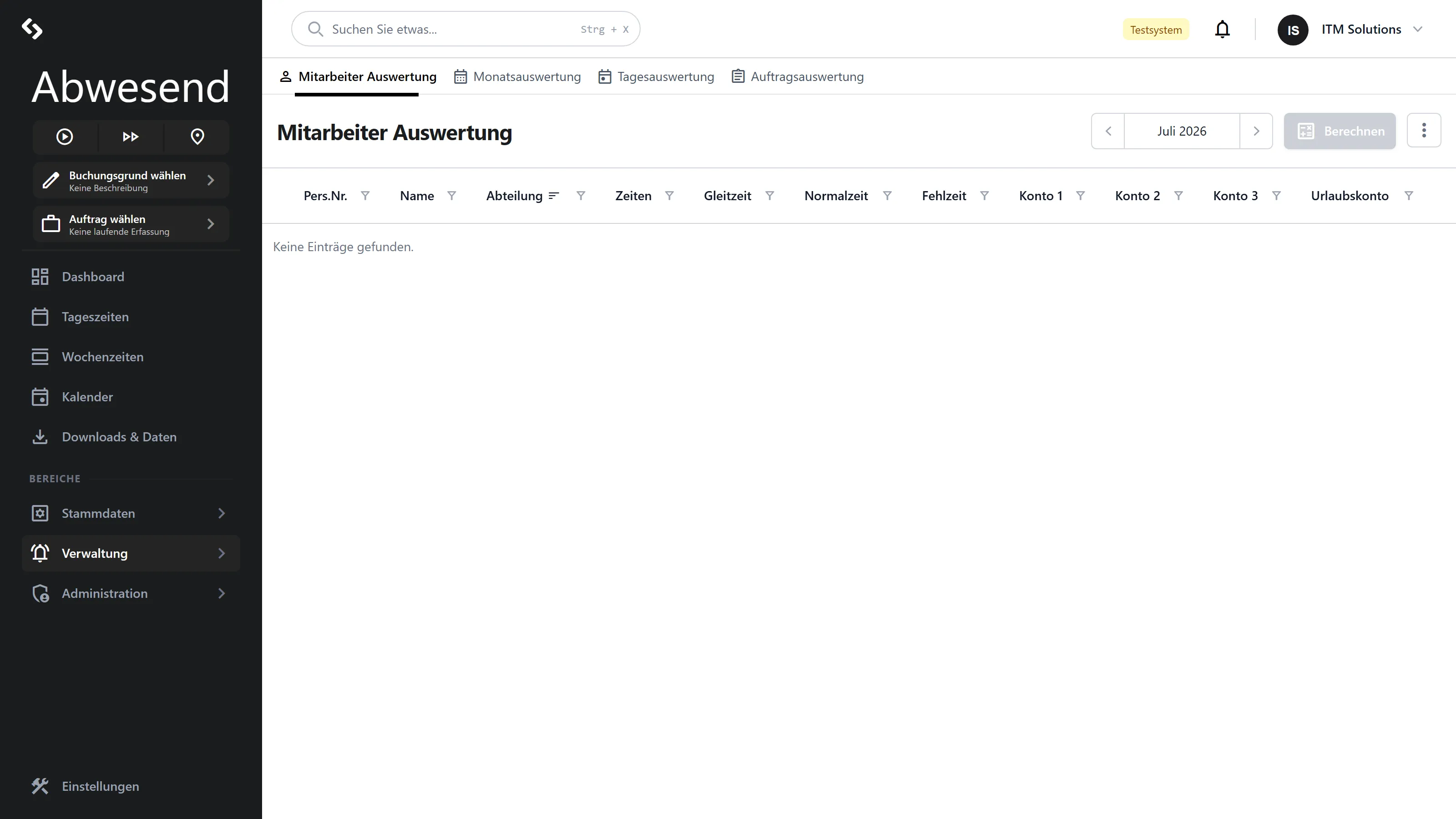Go to previous month arrow

[x=1108, y=131]
